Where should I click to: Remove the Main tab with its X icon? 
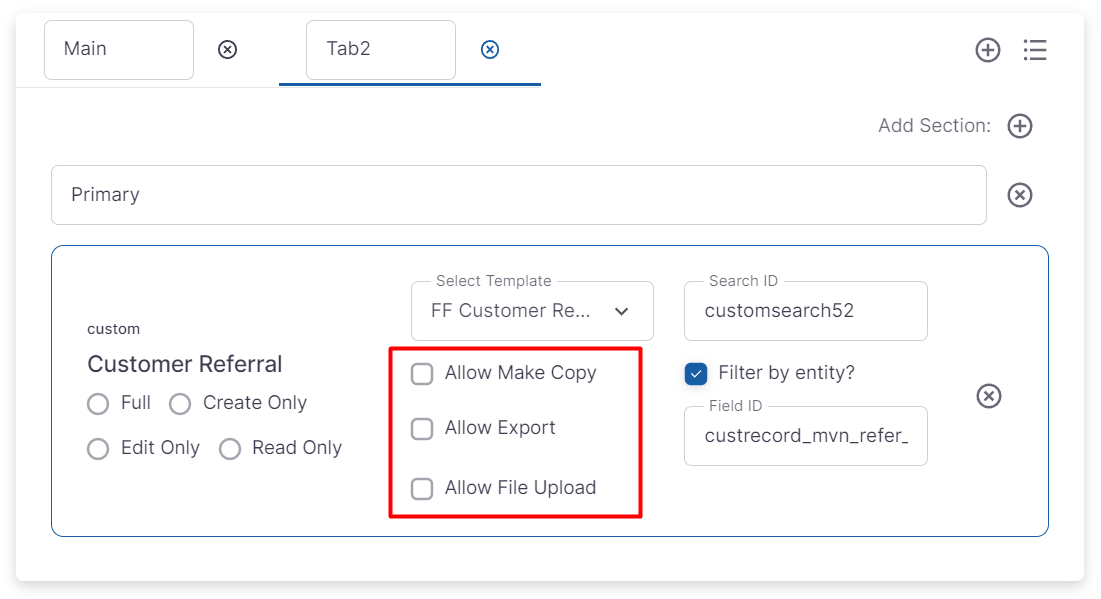228,49
